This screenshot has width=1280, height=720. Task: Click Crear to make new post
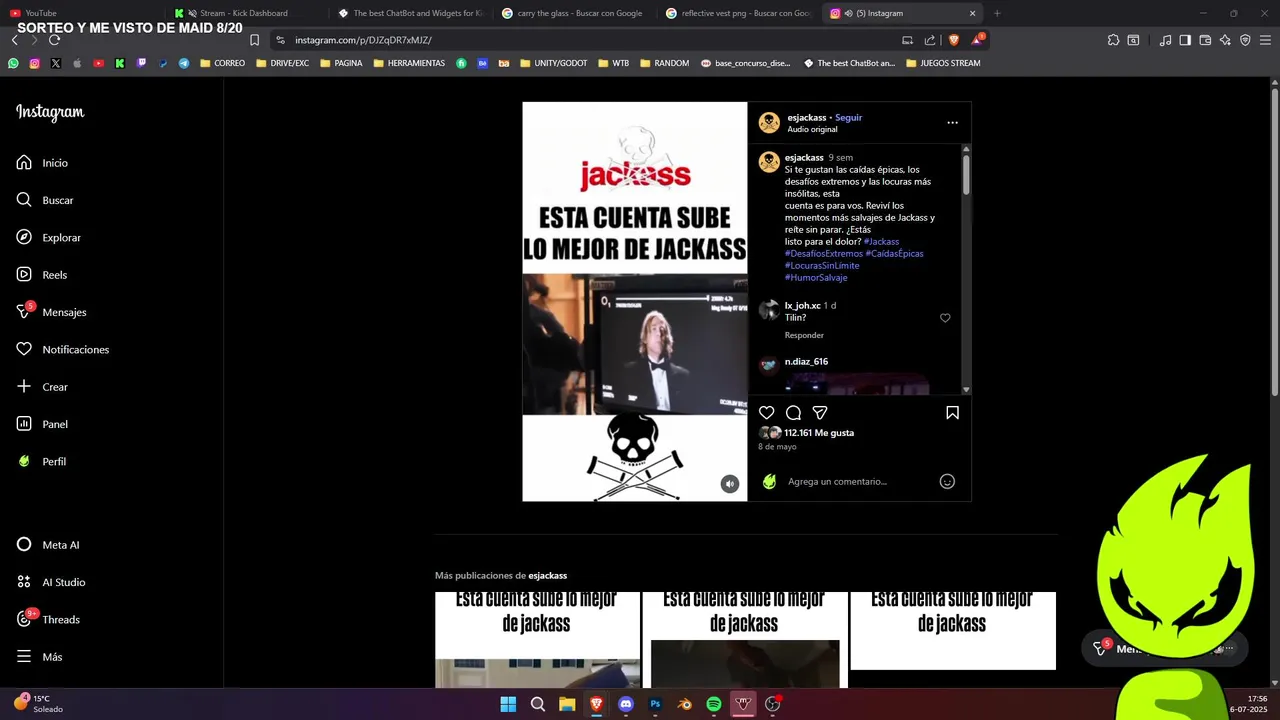tap(42, 387)
